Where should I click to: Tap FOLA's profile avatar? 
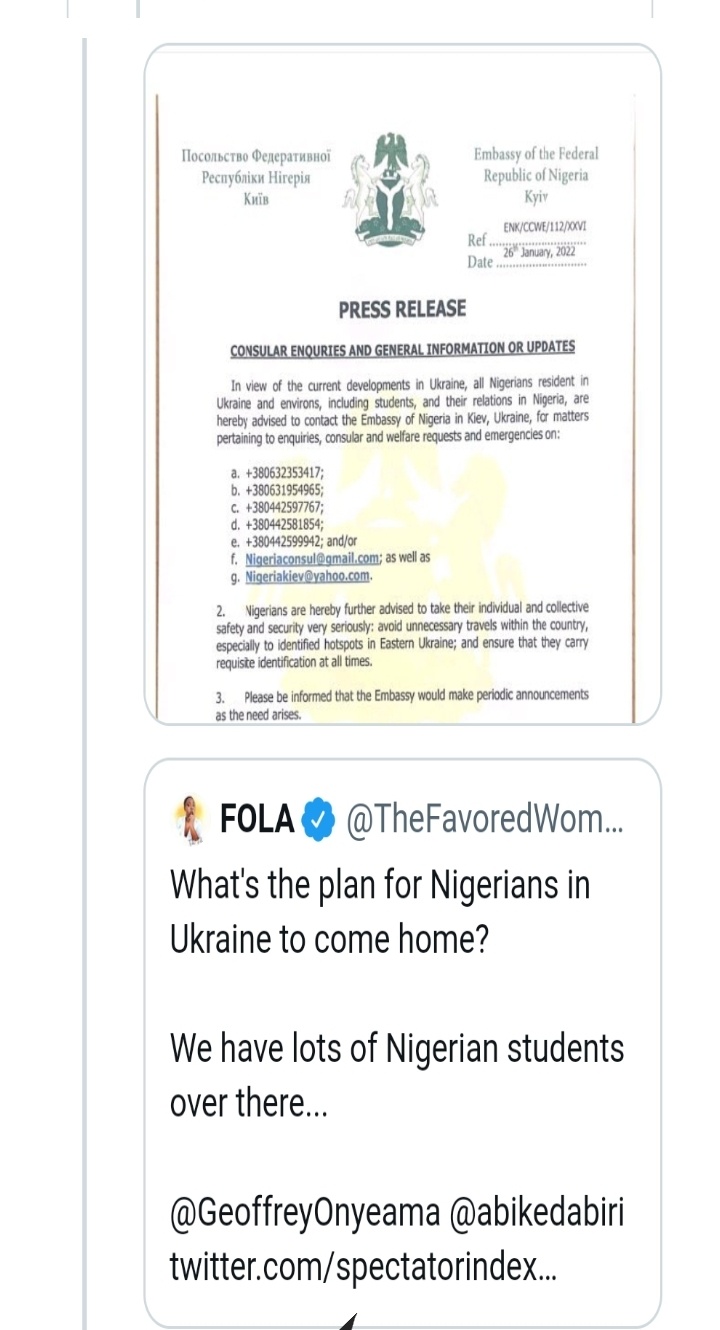(190, 820)
